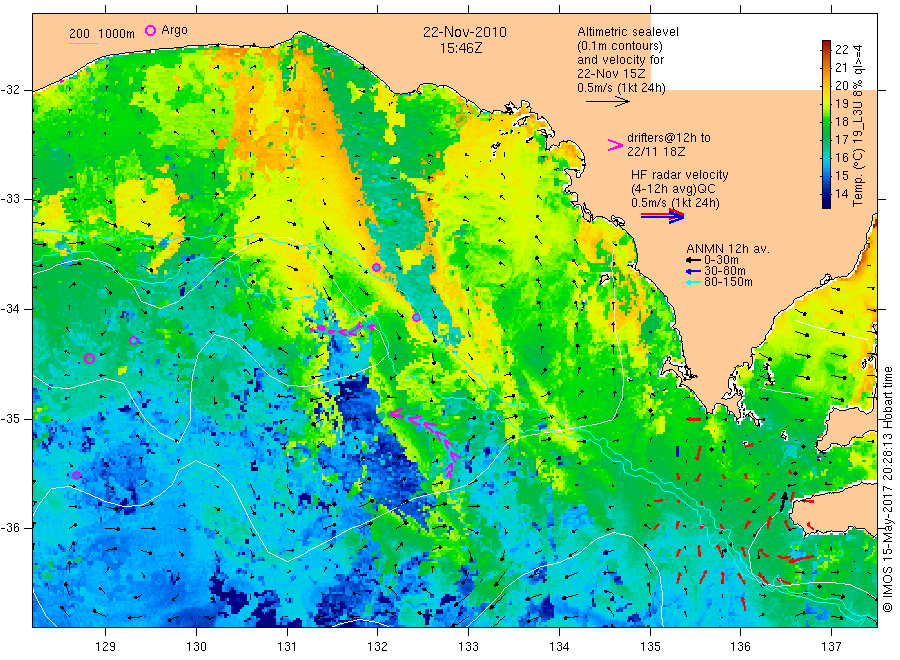Click the magenta Argo circle in the legend
This screenshot has width=900, height=660.
click(x=150, y=30)
